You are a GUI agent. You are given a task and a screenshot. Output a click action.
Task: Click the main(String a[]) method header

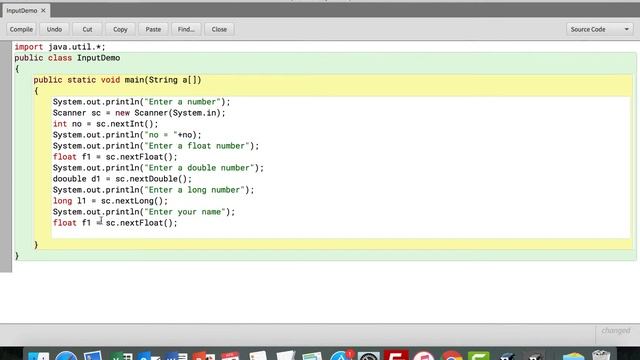pyautogui.click(x=118, y=80)
